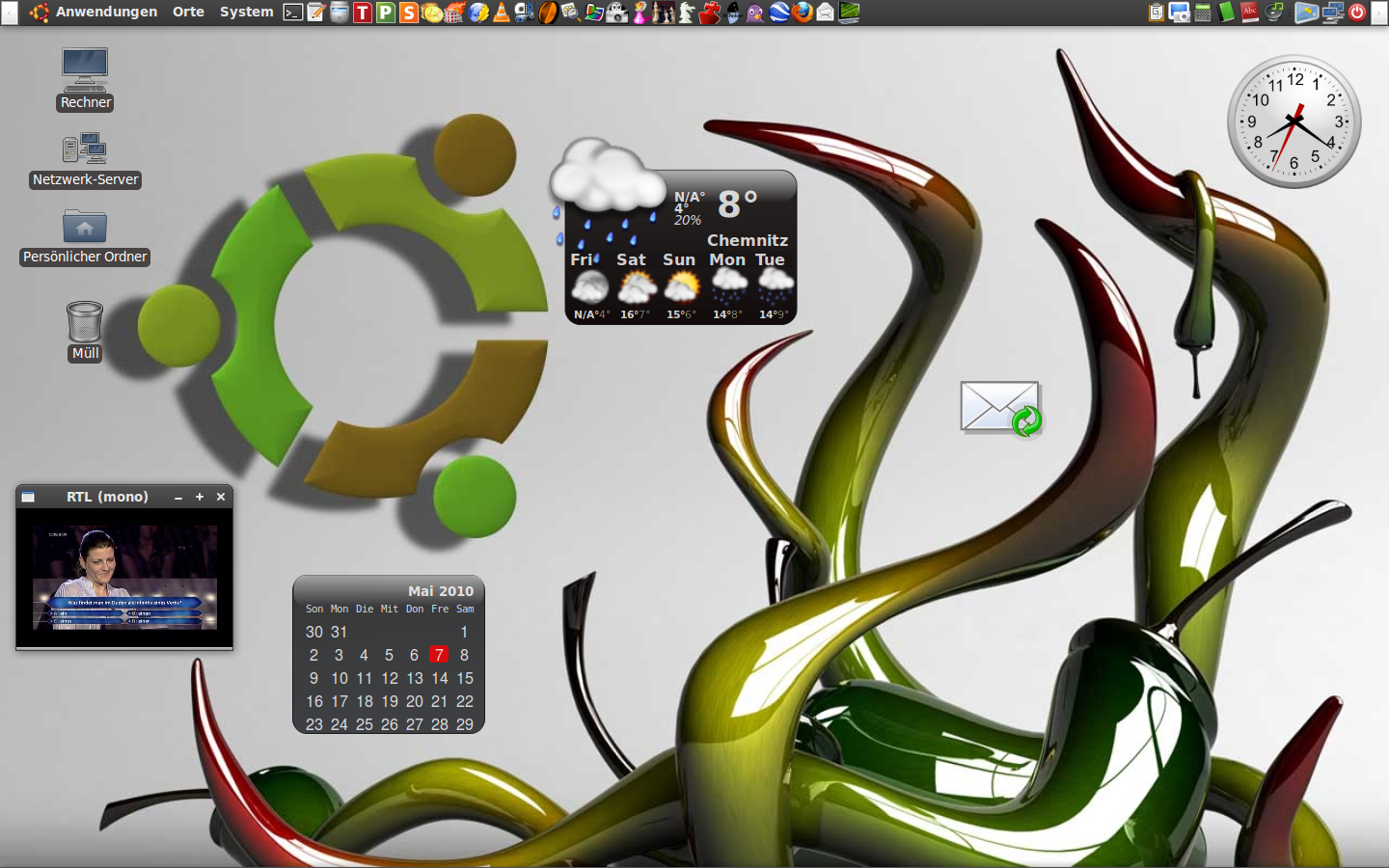The image size is (1389, 868).
Task: Select the Müll trash desktop icon
Action: click(85, 331)
